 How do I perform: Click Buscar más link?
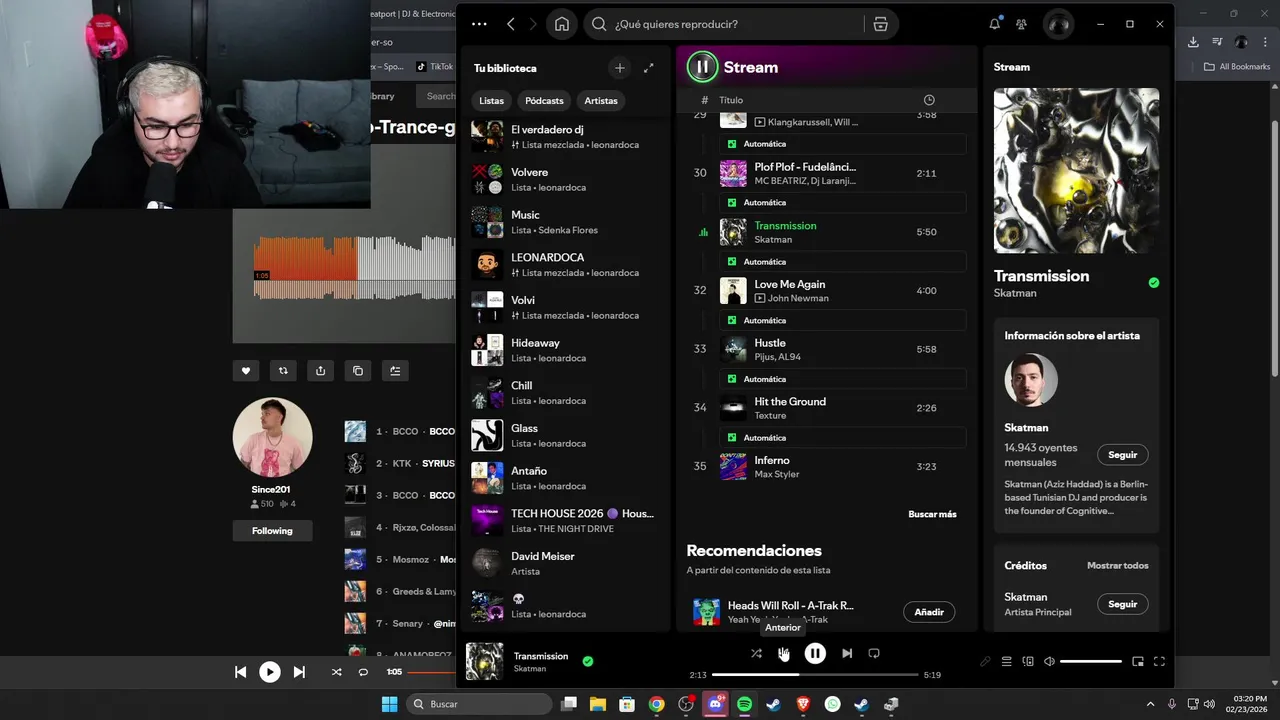pyautogui.click(x=932, y=514)
